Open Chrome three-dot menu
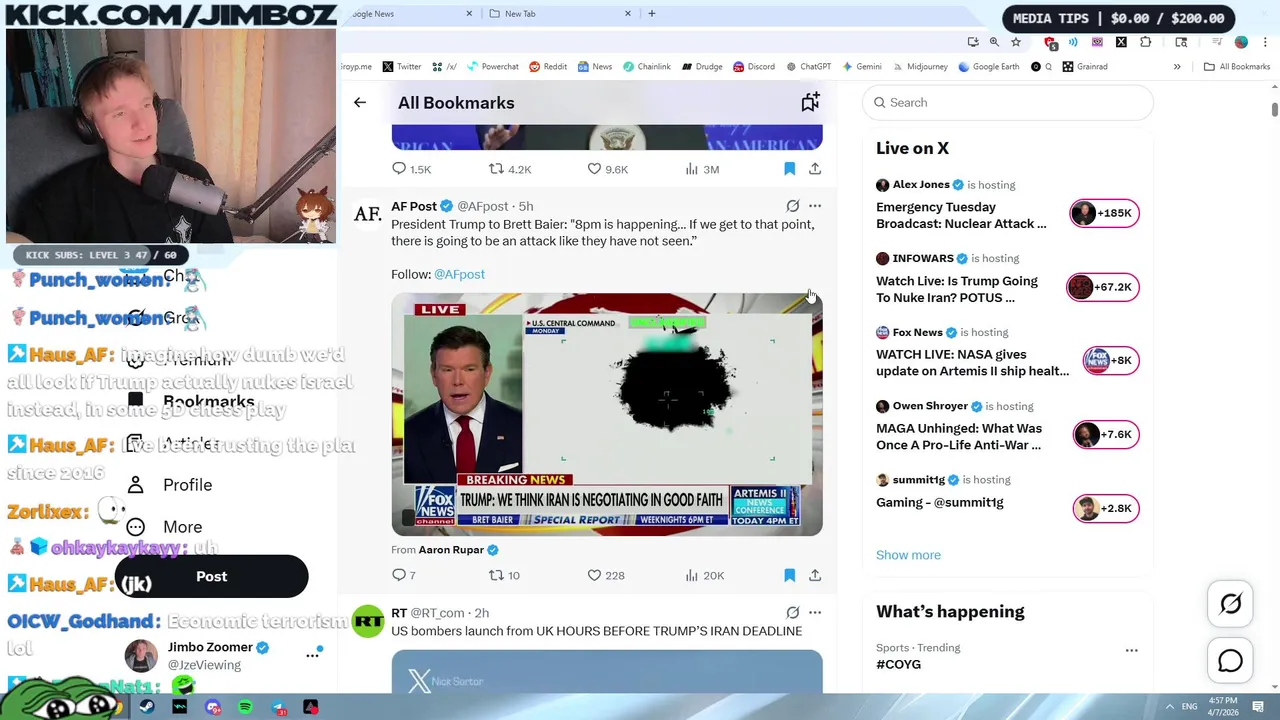1280x720 pixels. click(x=1265, y=42)
